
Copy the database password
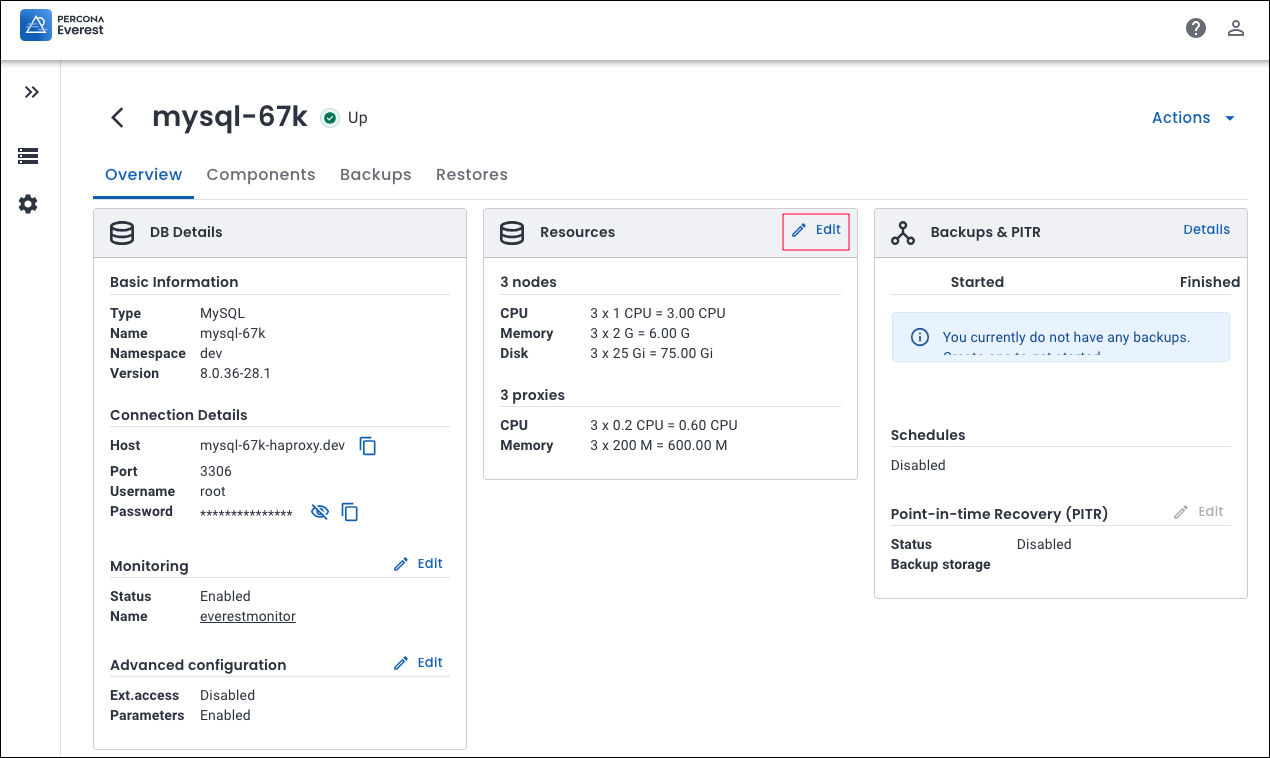pos(350,512)
